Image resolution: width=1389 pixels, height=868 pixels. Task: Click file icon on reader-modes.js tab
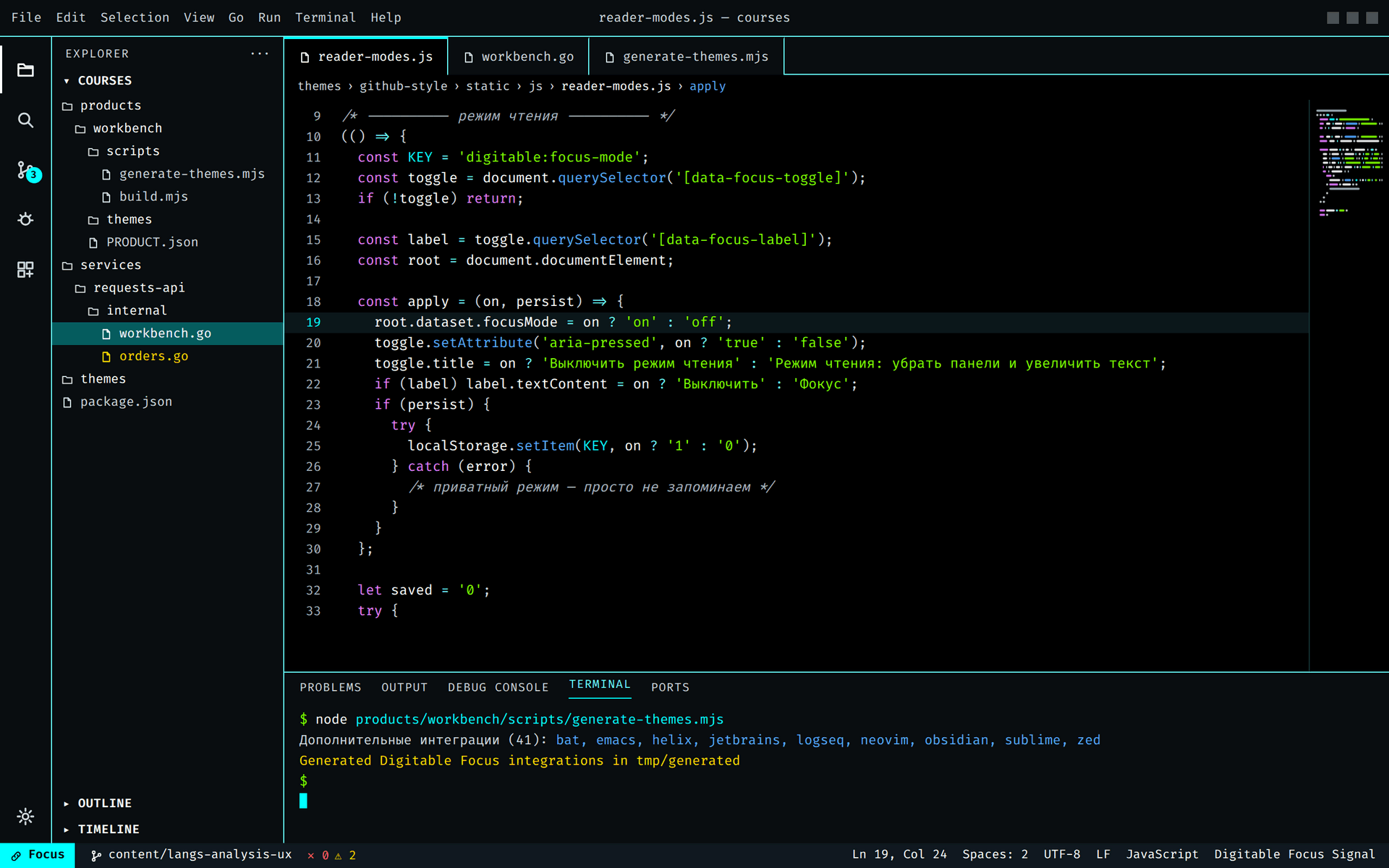pos(305,57)
